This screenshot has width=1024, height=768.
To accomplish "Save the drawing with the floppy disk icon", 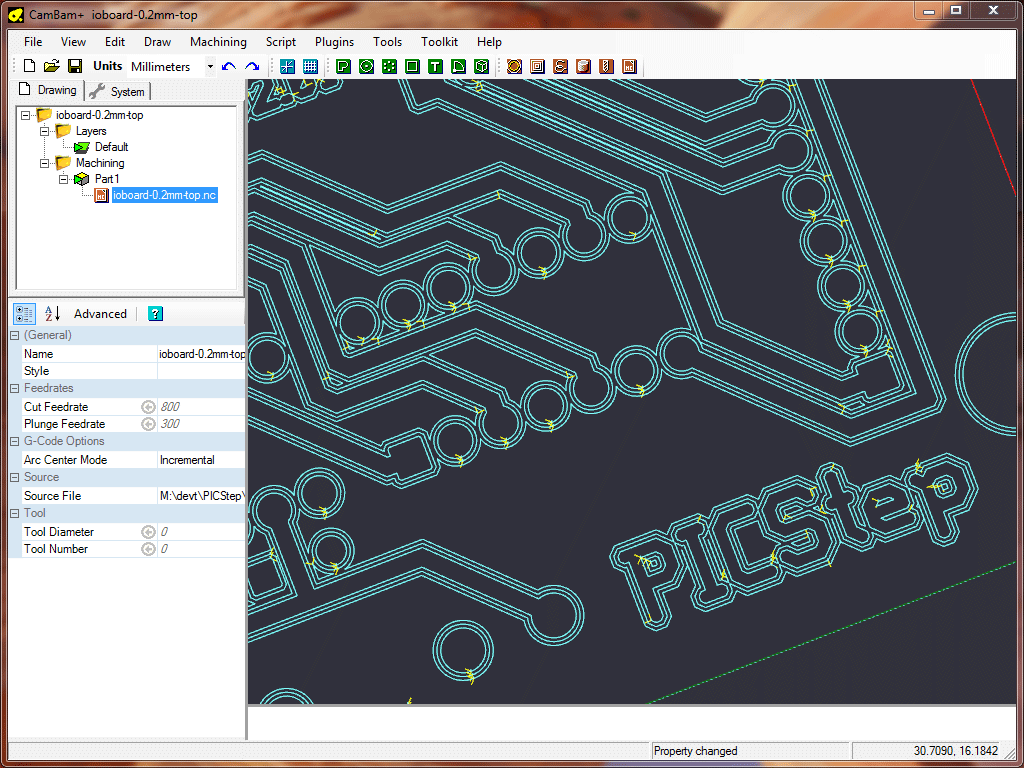I will tap(74, 66).
